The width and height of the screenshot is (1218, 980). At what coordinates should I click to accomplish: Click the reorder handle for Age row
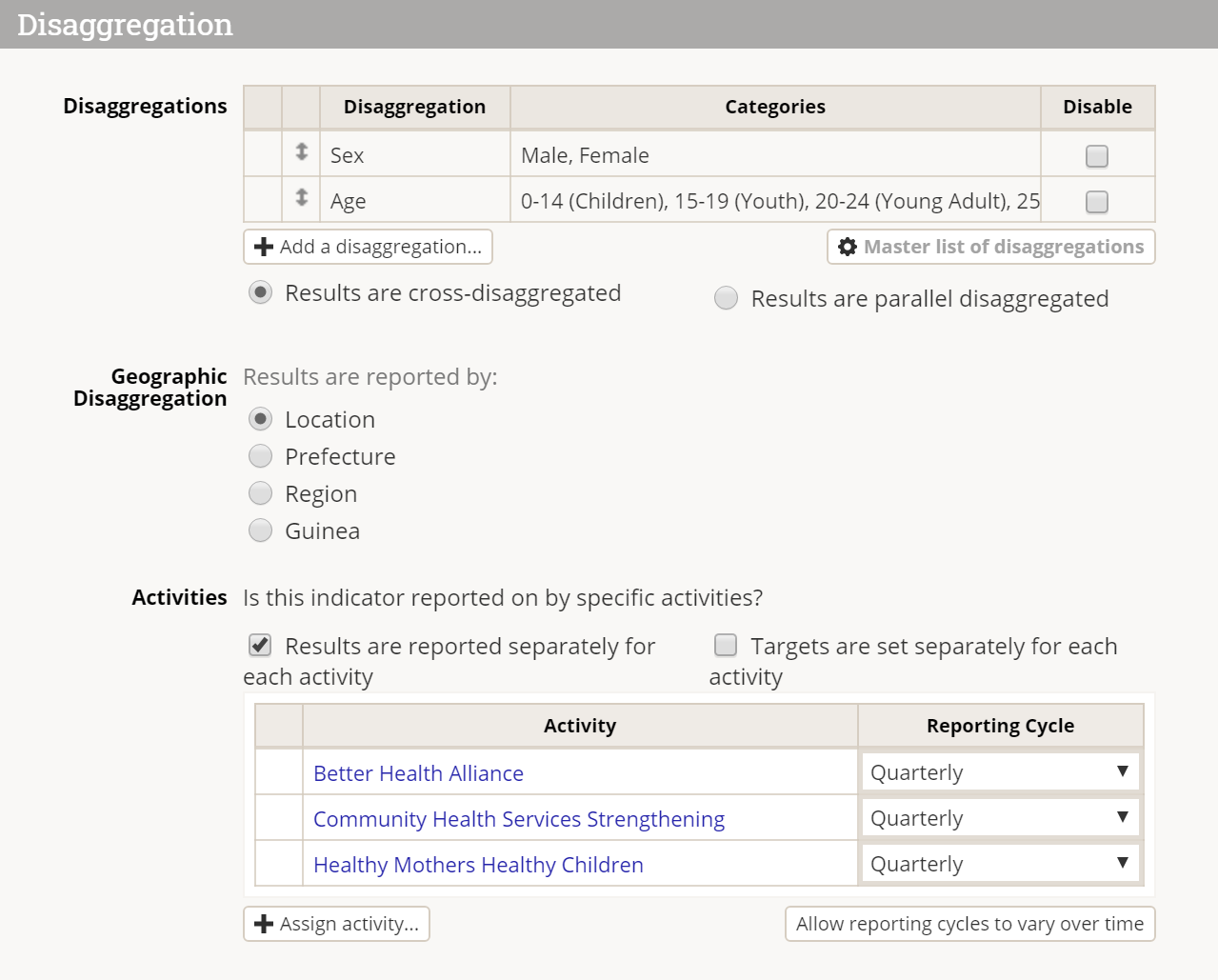pos(301,198)
